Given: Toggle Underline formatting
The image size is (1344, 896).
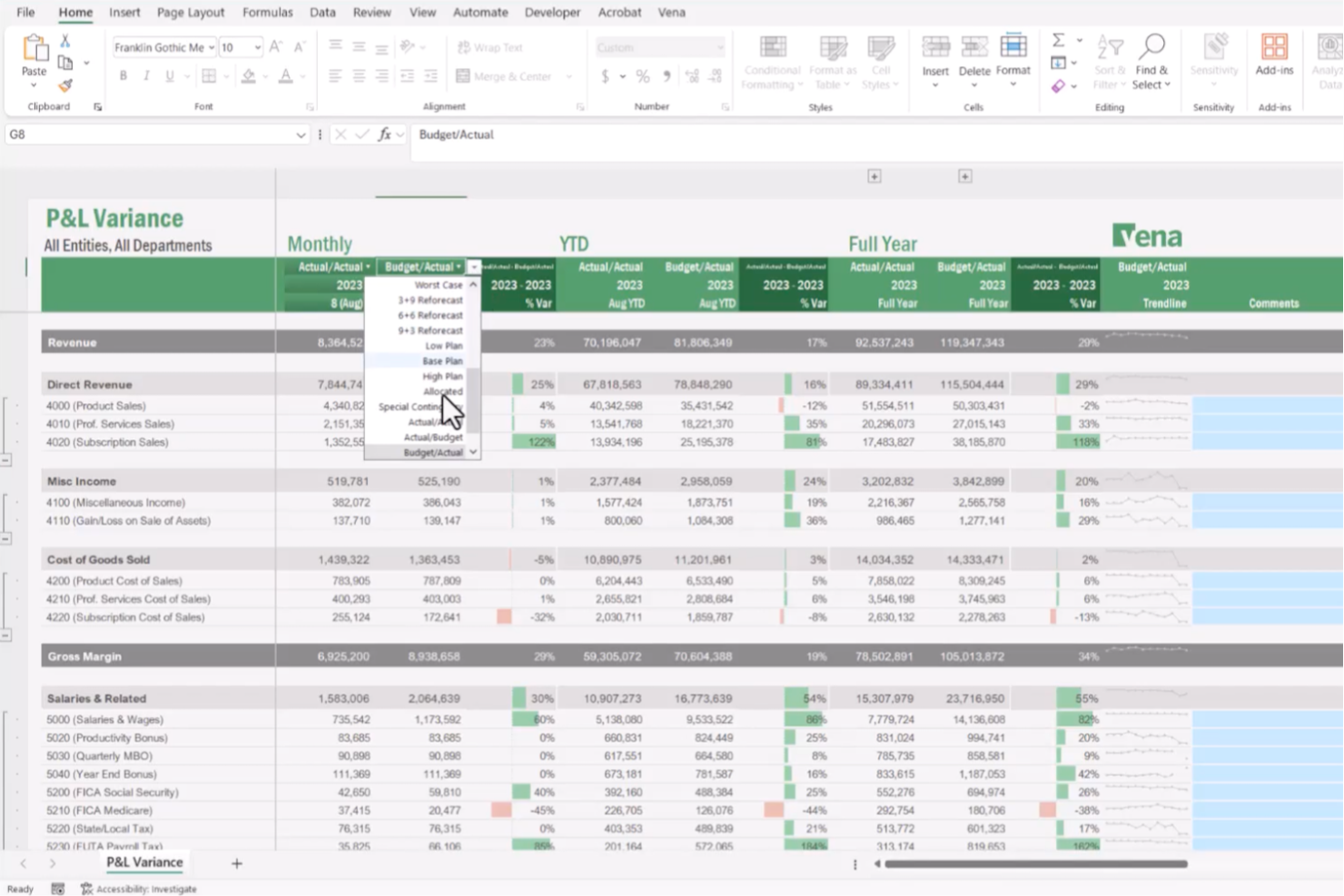Looking at the screenshot, I should [x=170, y=76].
